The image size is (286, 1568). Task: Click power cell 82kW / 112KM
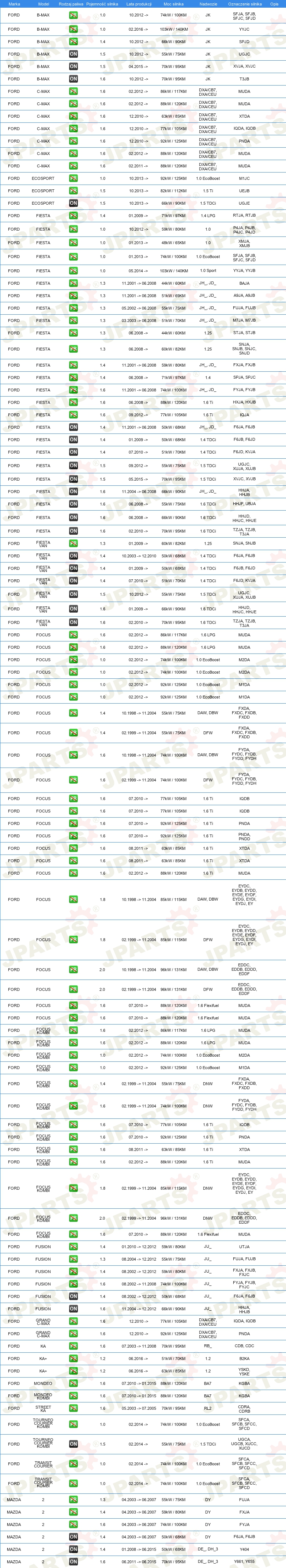174,190
